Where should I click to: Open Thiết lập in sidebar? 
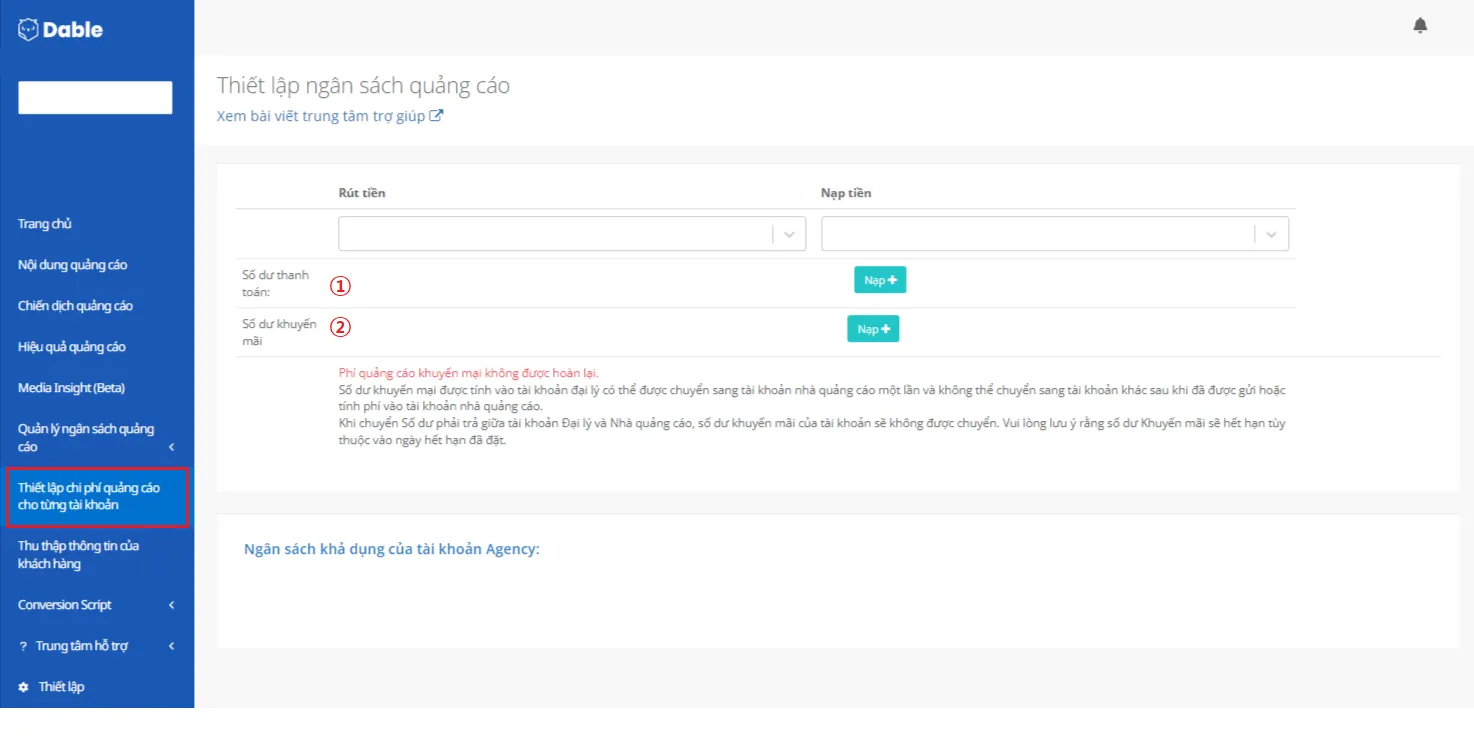click(x=61, y=687)
